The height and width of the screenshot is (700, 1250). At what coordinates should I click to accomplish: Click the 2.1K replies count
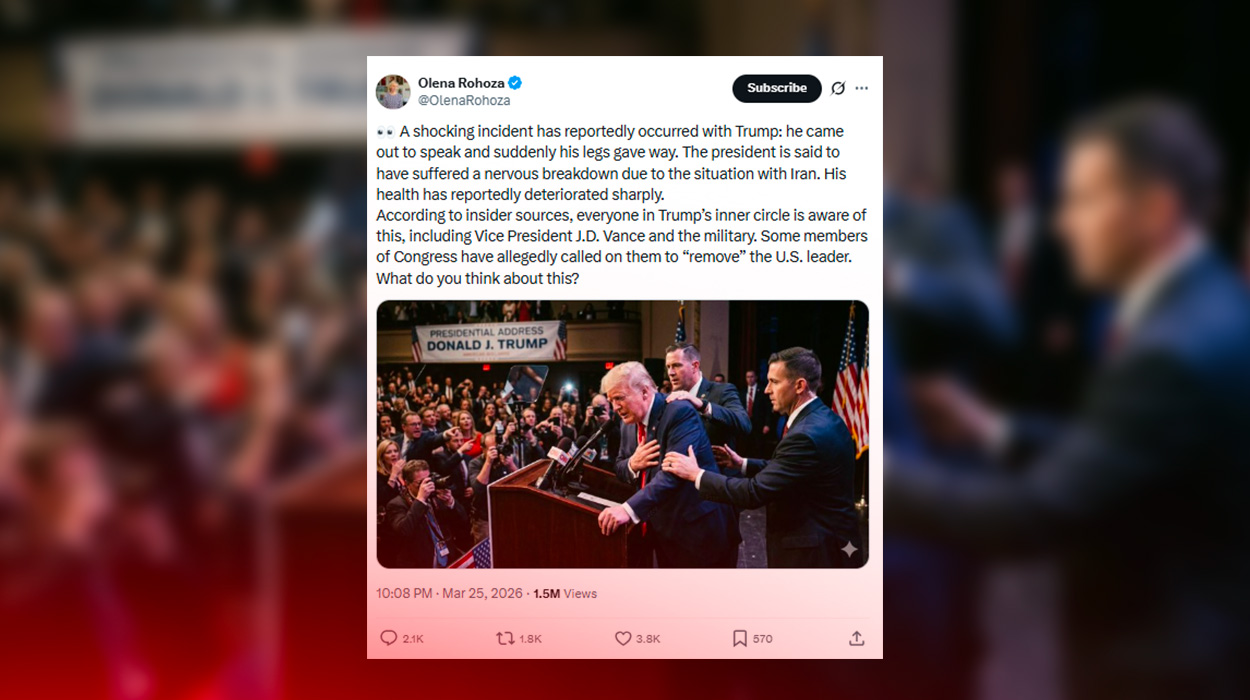coord(413,639)
